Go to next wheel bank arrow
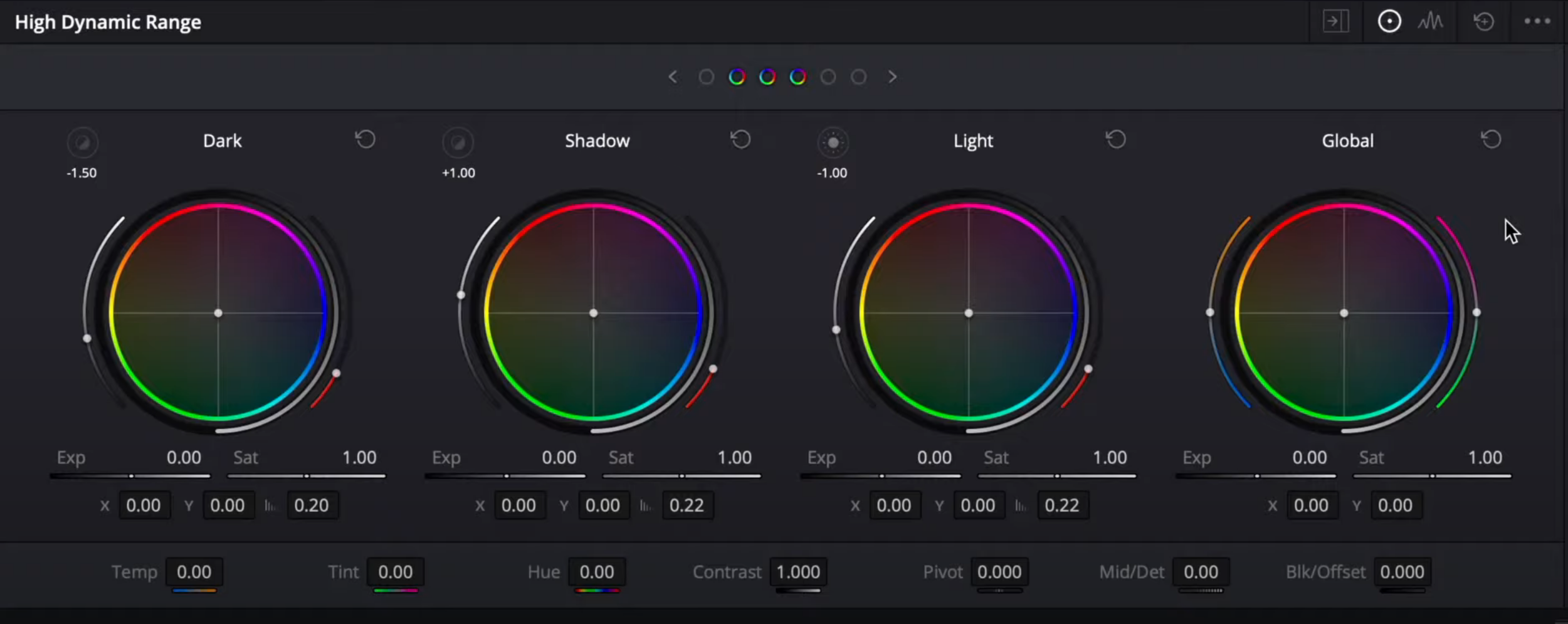Viewport: 1568px width, 624px height. point(892,77)
